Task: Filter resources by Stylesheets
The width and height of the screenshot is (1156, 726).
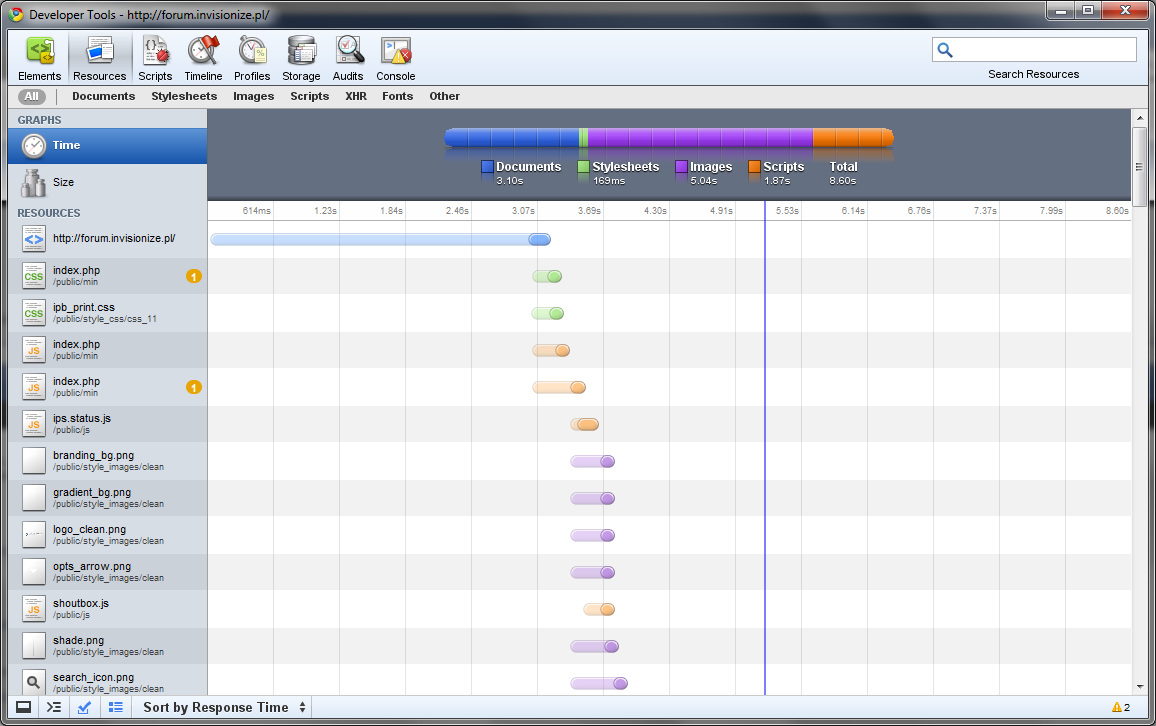Action: [x=184, y=96]
